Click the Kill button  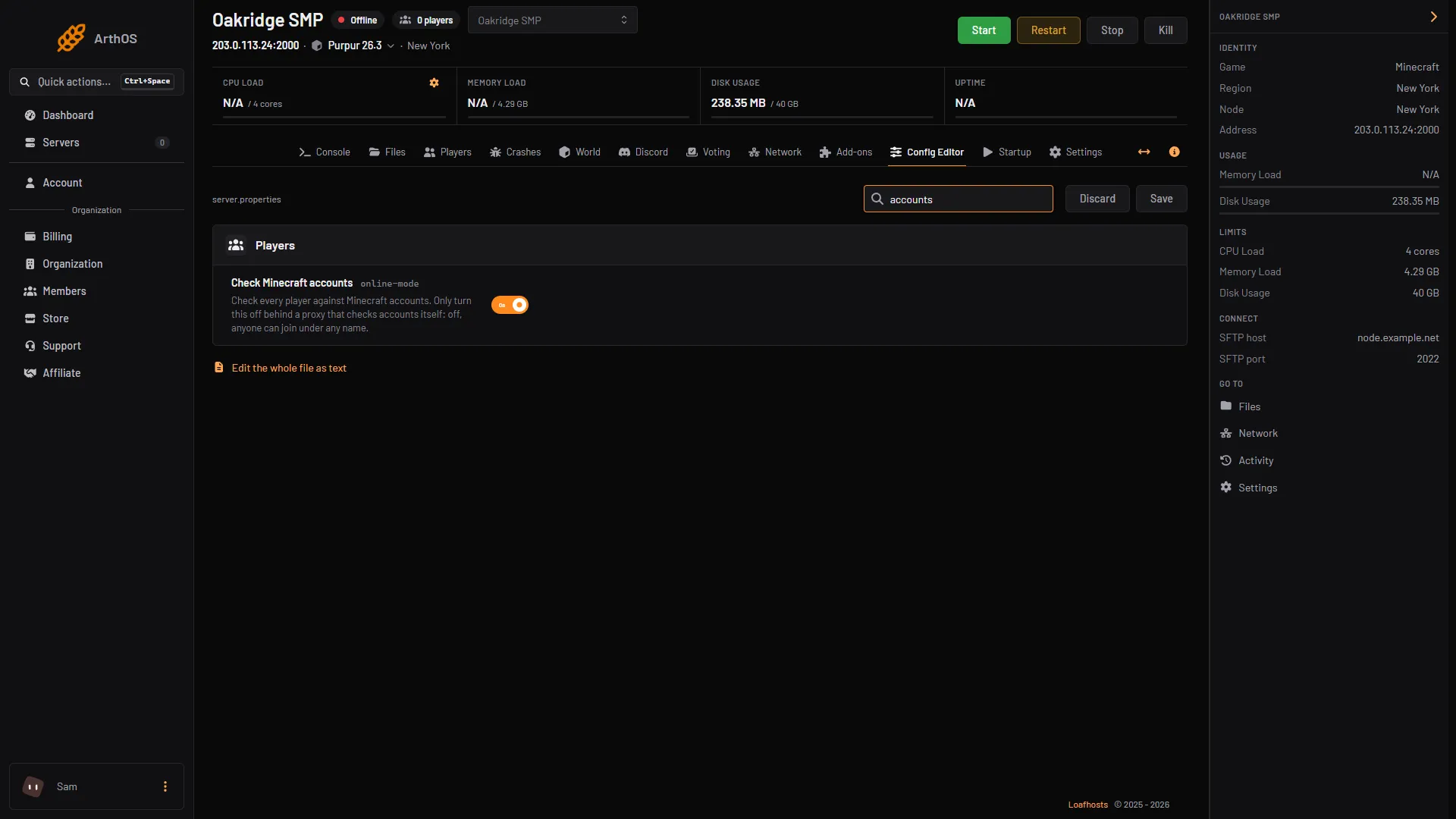1166,30
